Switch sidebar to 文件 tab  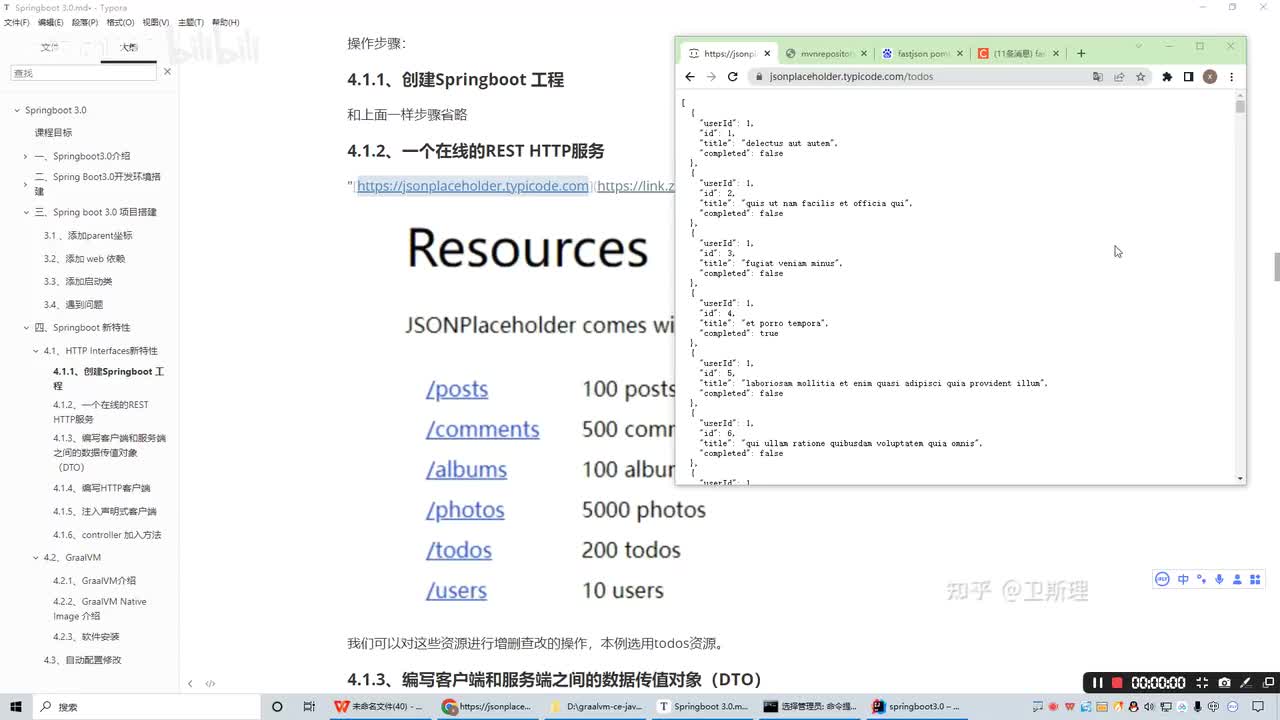pos(50,47)
